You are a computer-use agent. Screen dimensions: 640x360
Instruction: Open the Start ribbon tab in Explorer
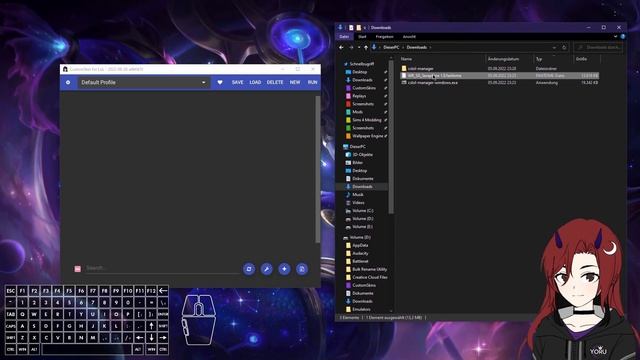click(x=362, y=37)
